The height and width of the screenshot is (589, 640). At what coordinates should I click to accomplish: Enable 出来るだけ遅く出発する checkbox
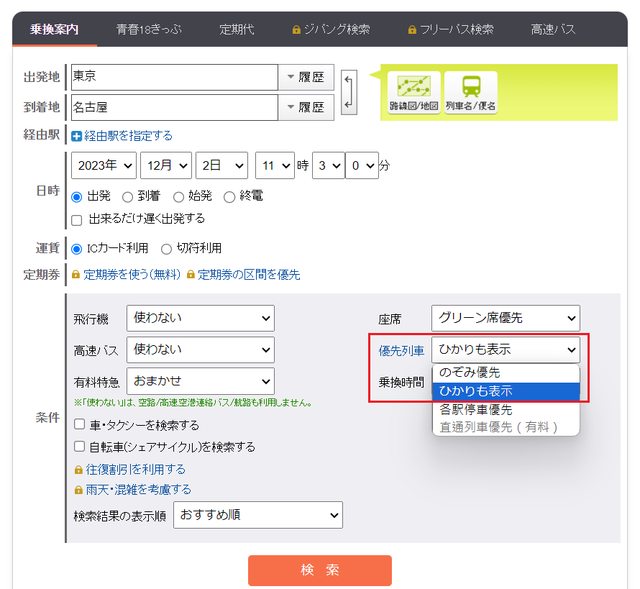tap(78, 218)
